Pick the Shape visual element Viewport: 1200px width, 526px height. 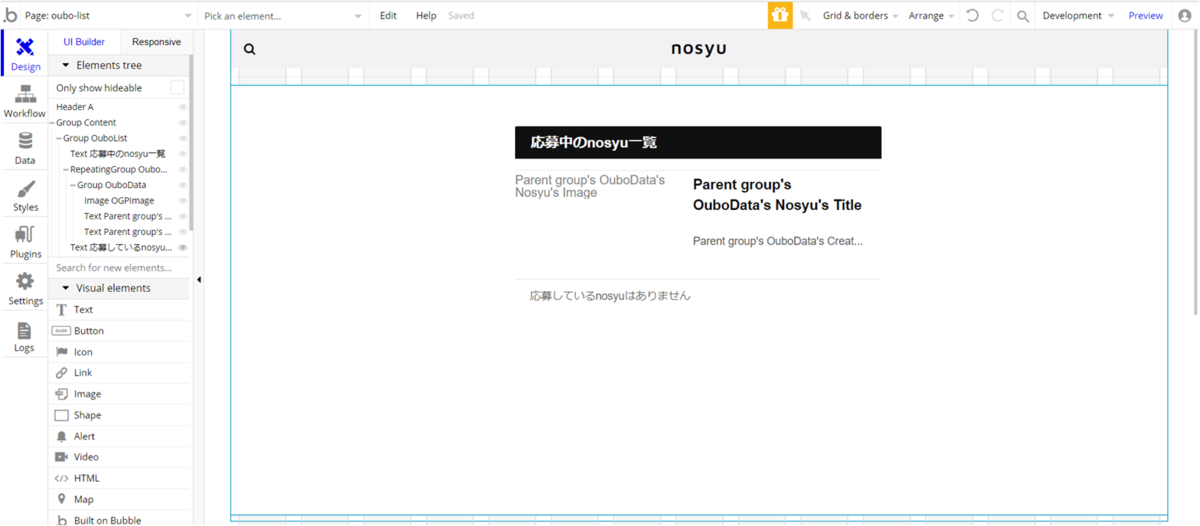click(119, 415)
